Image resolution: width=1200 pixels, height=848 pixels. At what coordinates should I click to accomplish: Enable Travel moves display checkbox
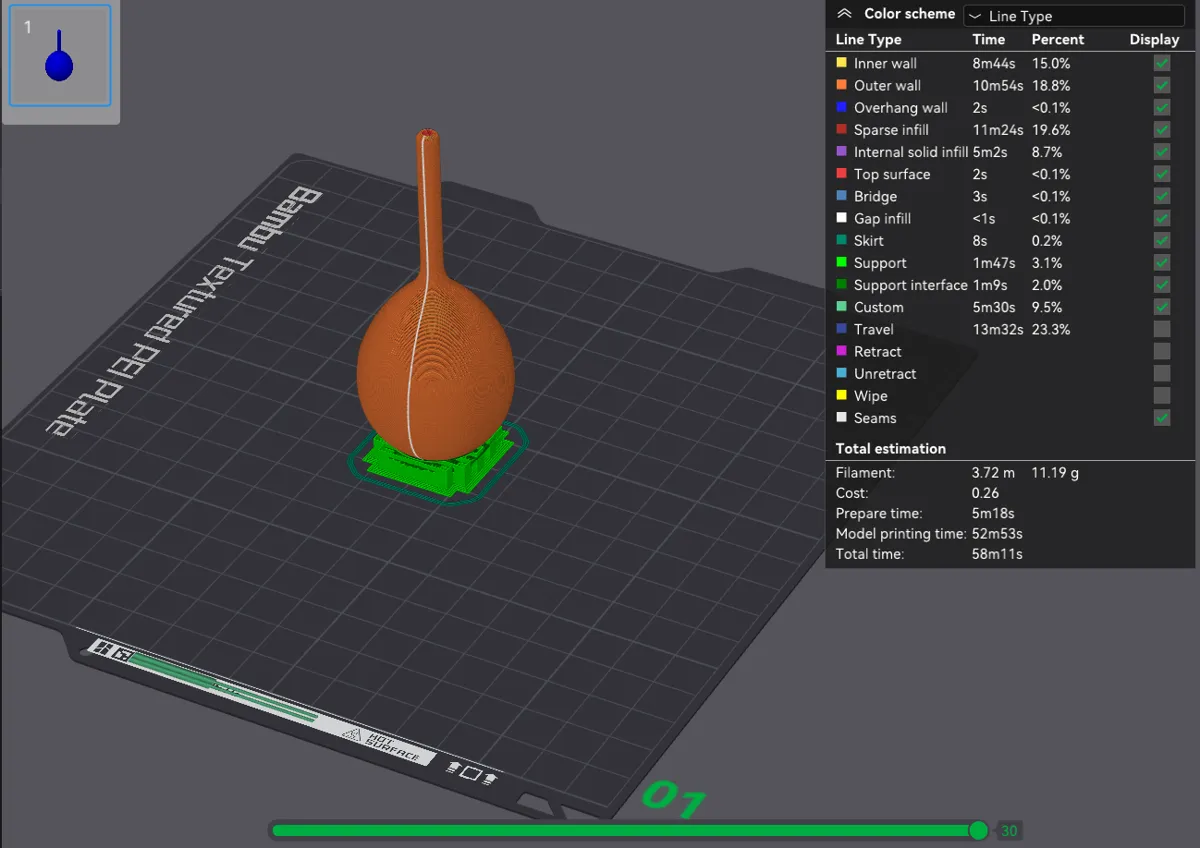tap(1162, 329)
